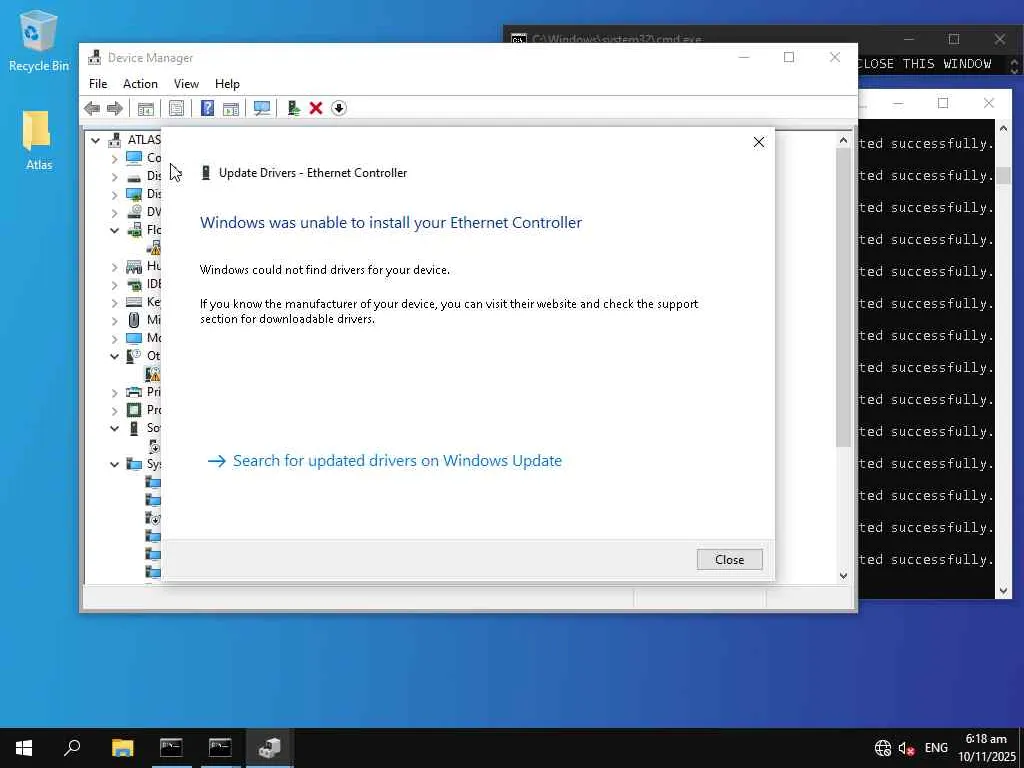Open the Action menu

[140, 84]
